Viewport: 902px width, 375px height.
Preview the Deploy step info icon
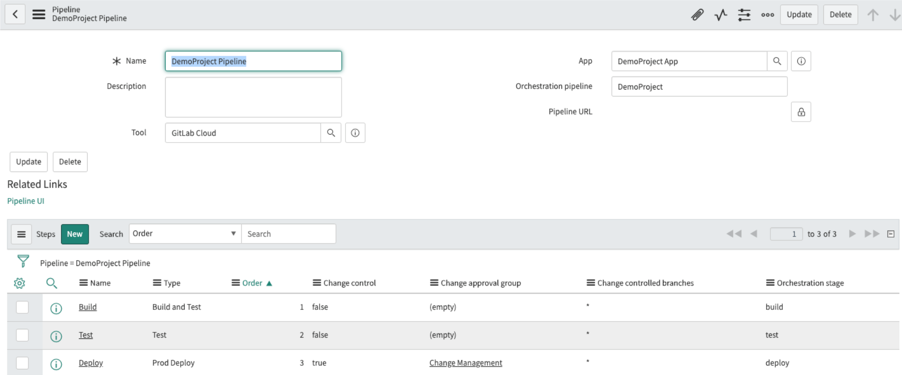(x=56, y=364)
